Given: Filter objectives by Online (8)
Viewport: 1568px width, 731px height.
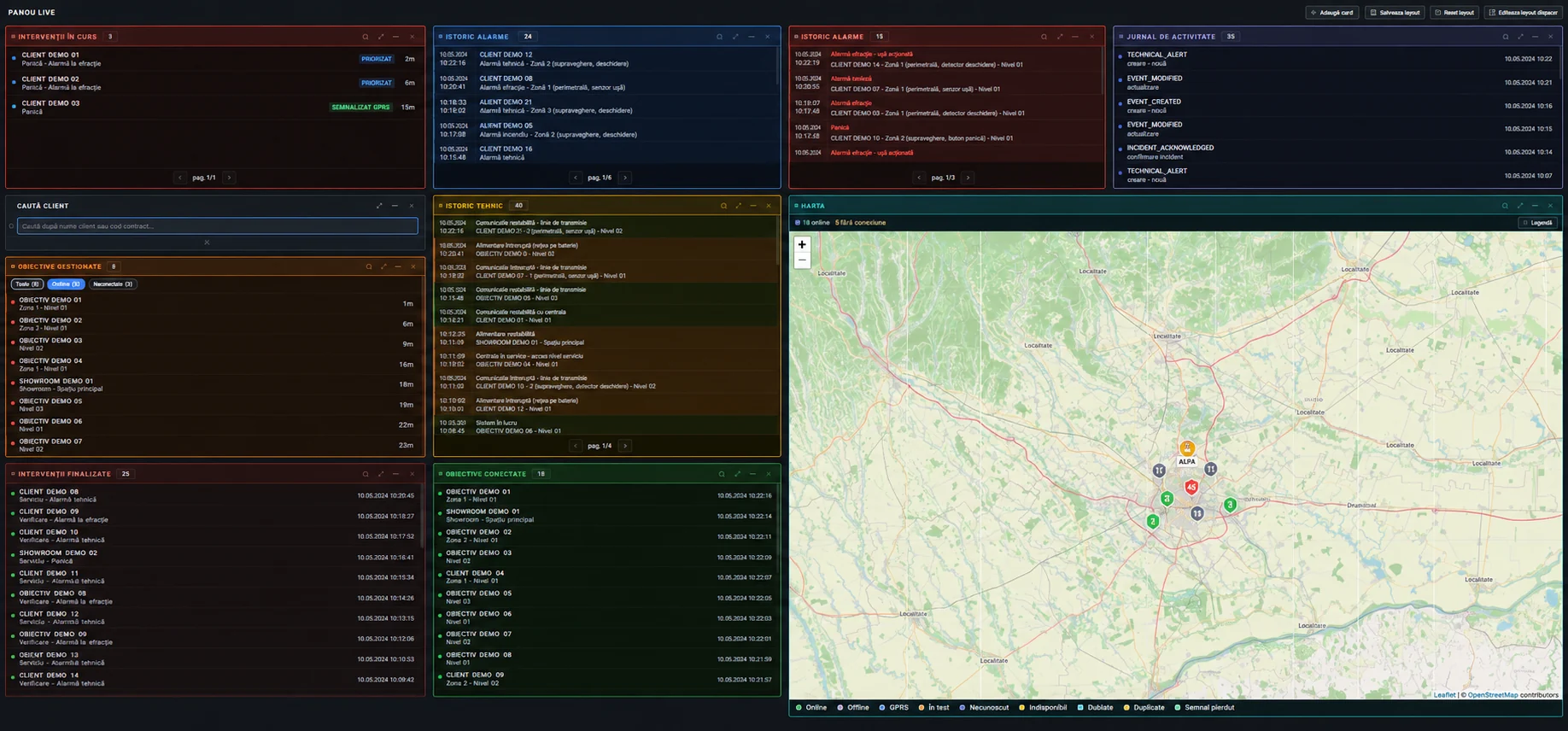Looking at the screenshot, I should click(x=65, y=284).
